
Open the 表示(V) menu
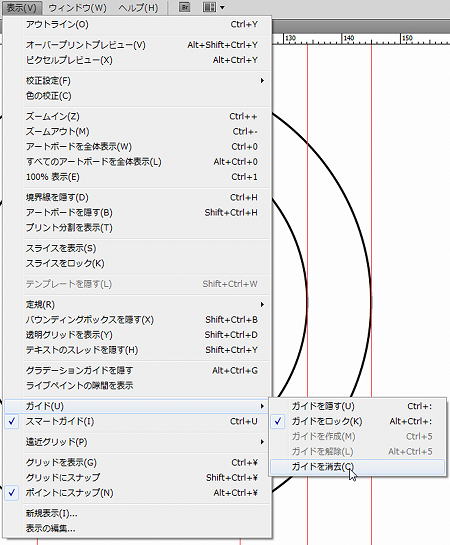point(22,8)
